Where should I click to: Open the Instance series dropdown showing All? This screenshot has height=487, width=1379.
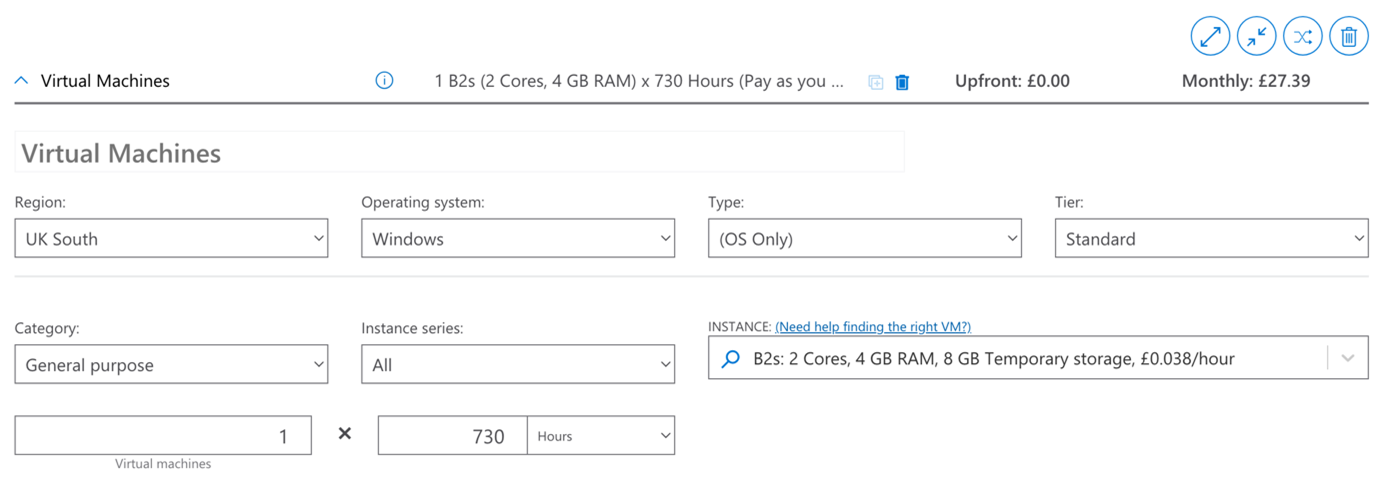pyautogui.click(x=518, y=365)
